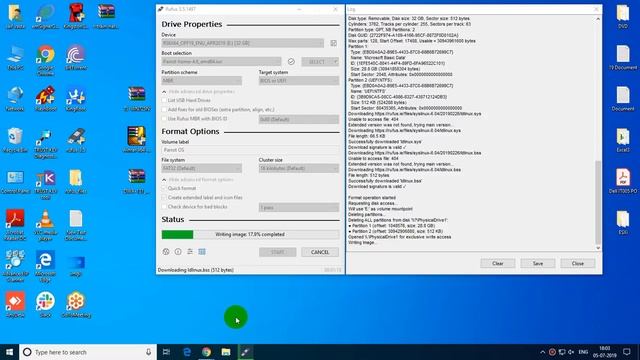640x360 pixels.
Task: Click checksum checkmark icon beside Boot selection
Action: [291, 62]
